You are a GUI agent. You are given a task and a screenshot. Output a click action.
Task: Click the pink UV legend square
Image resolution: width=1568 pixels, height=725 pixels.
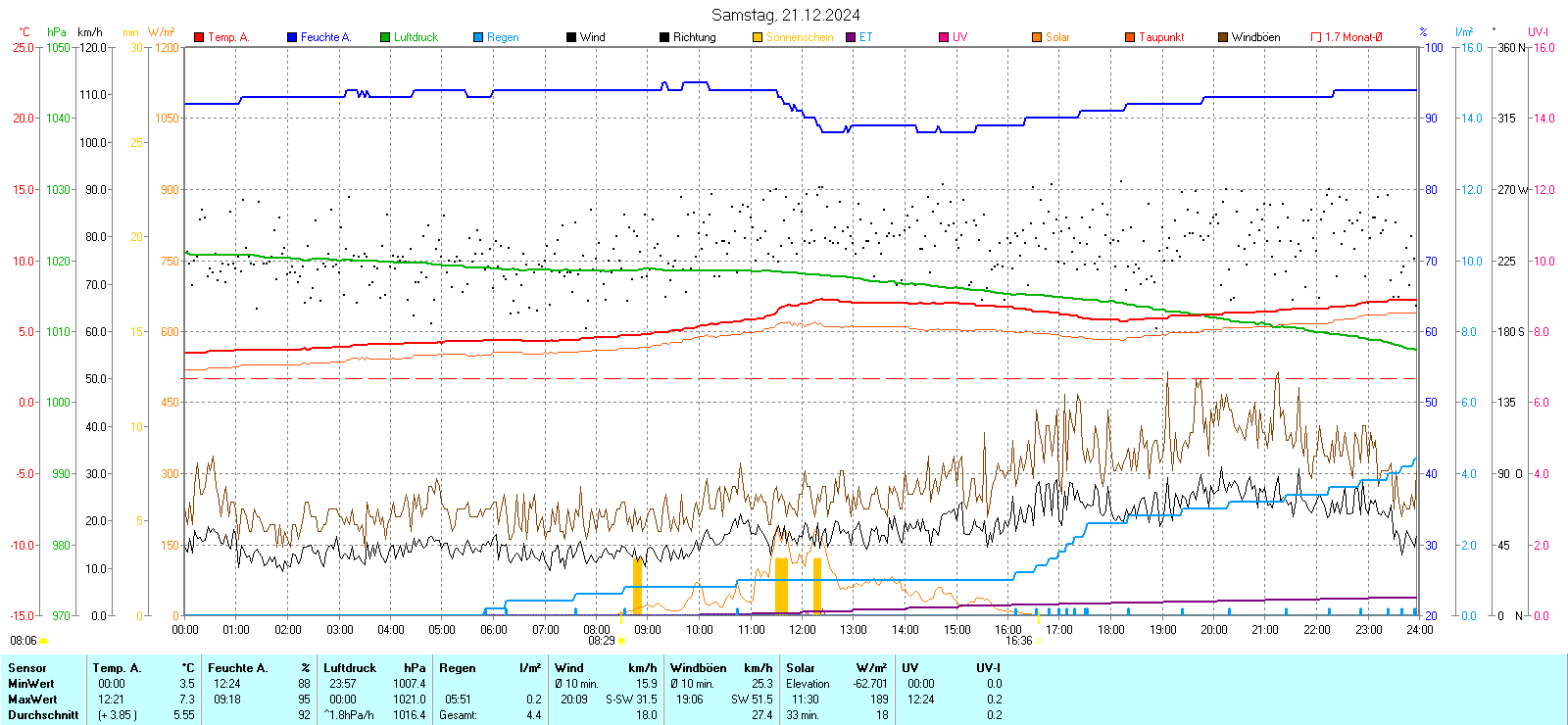pos(944,37)
